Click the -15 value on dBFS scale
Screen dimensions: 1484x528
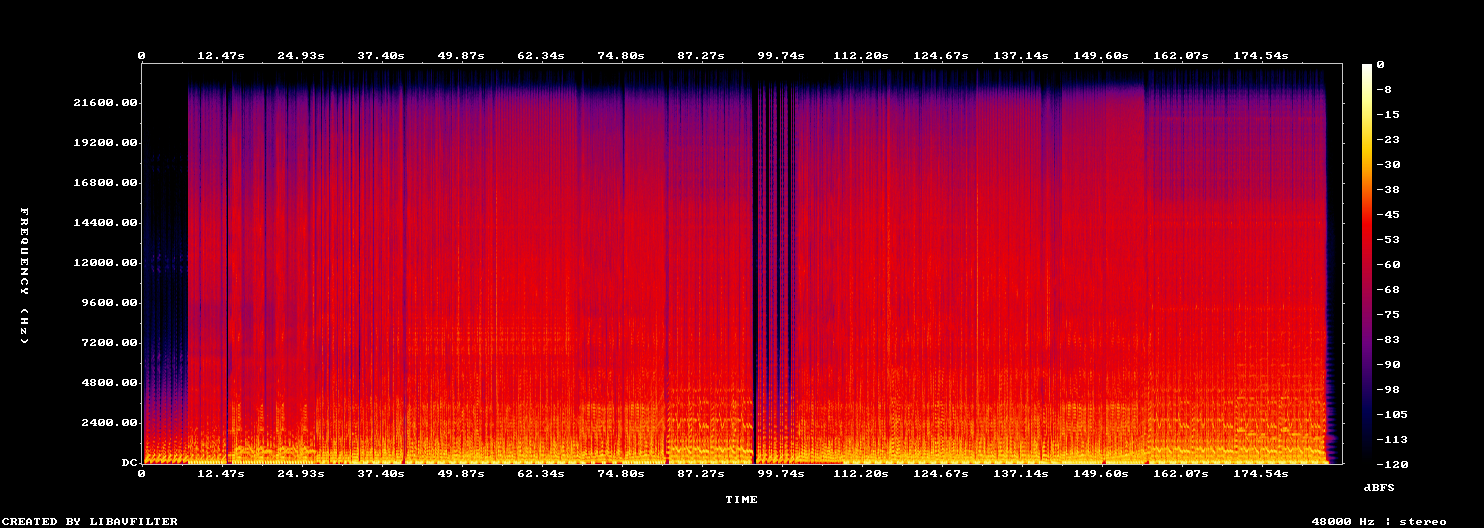[x=1388, y=115]
